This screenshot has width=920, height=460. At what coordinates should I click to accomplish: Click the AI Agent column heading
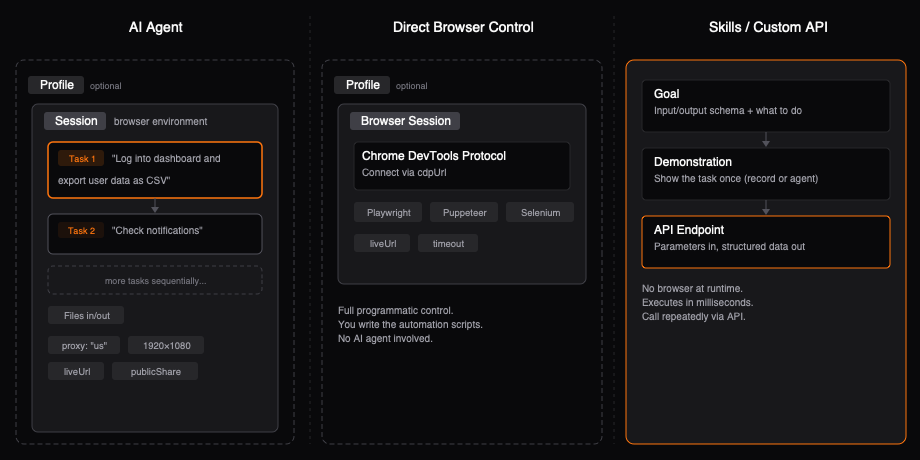(x=155, y=27)
